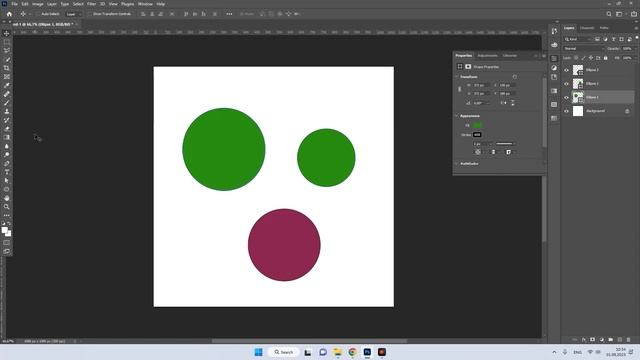Screen dimensions: 640x360
Task: Open the Image menu
Action: tap(38, 4)
